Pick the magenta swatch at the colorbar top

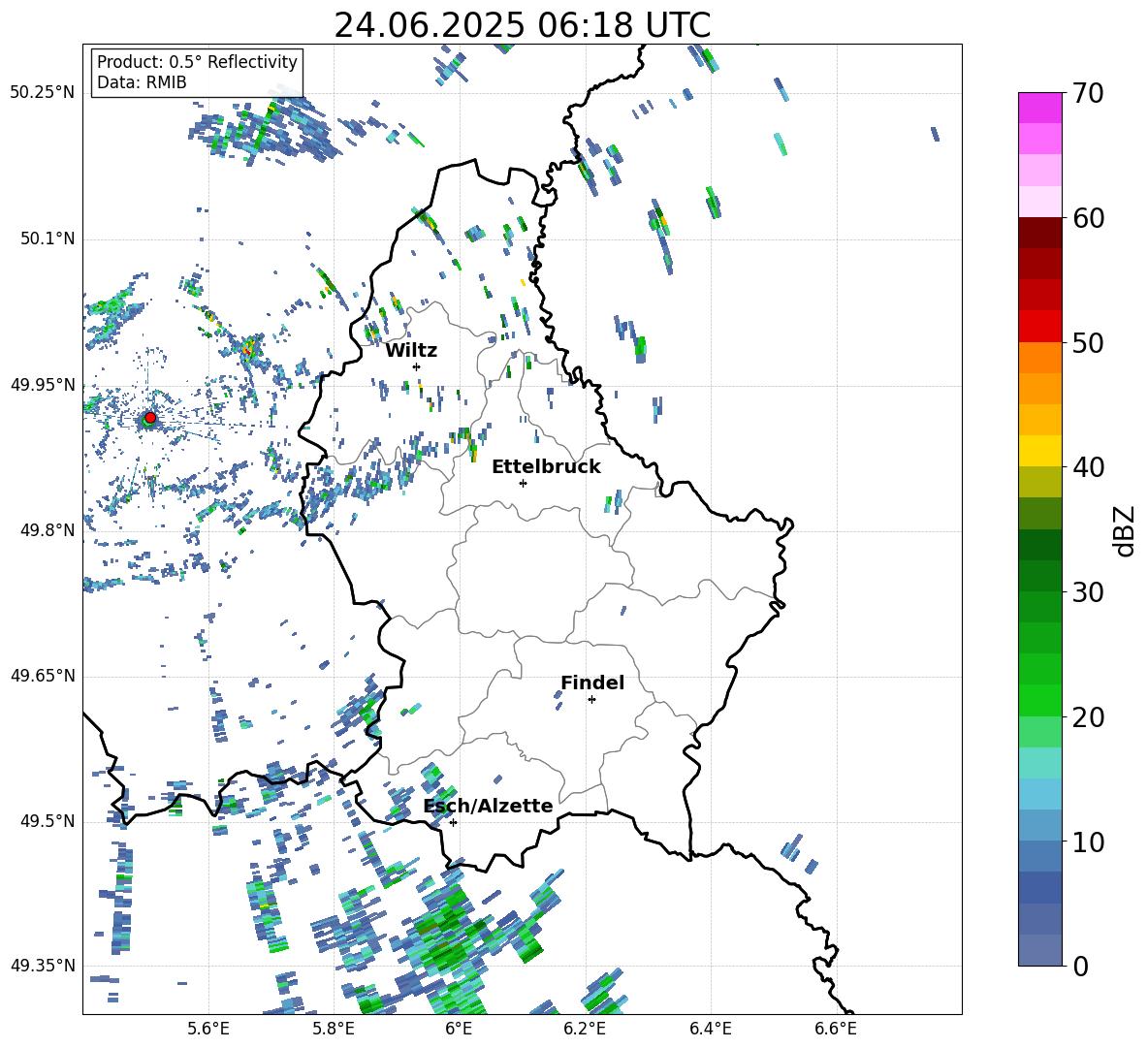[1039, 109]
